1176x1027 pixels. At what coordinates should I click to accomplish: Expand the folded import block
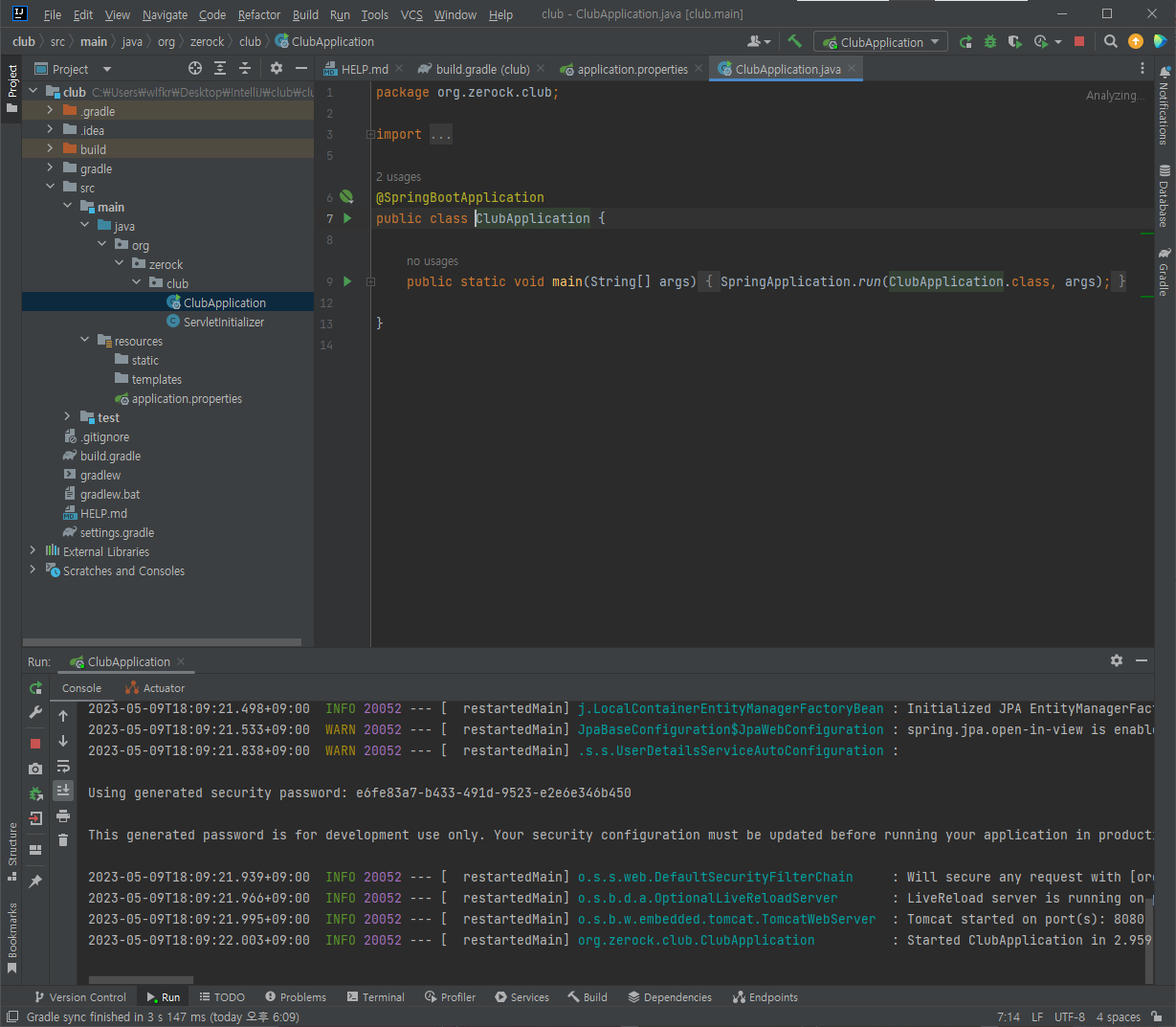tap(370, 135)
